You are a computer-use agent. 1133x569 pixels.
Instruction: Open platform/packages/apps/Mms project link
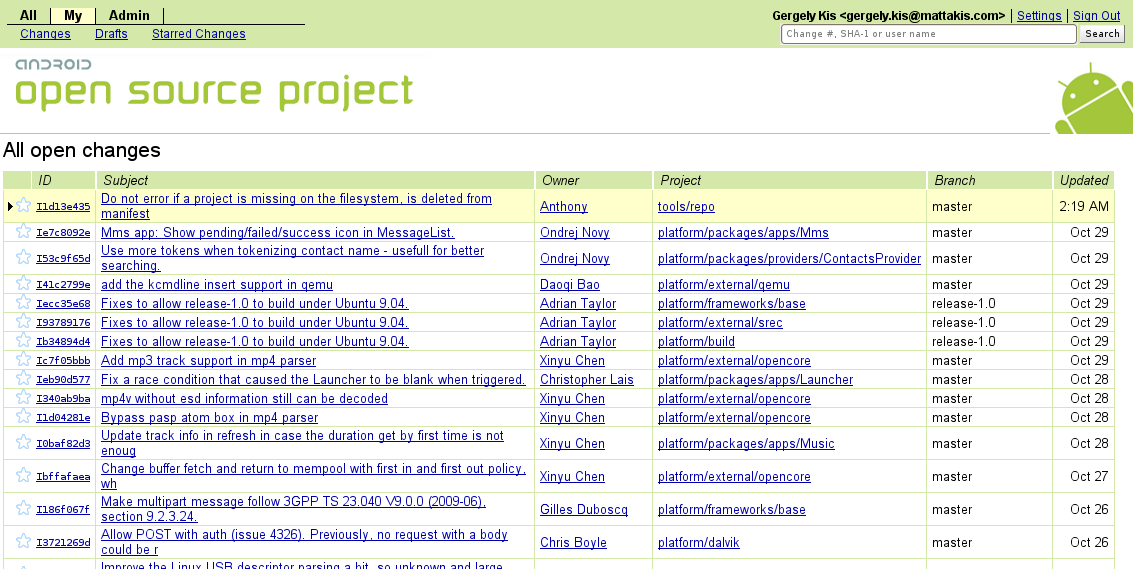(x=743, y=233)
